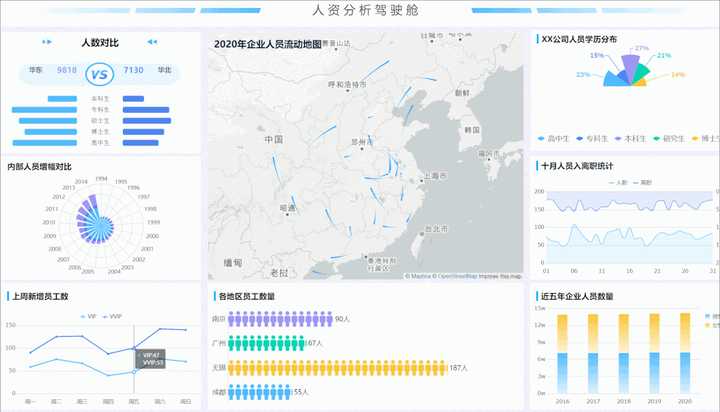
Task: Click the 华东 bar for 高中生
Action: (45, 143)
